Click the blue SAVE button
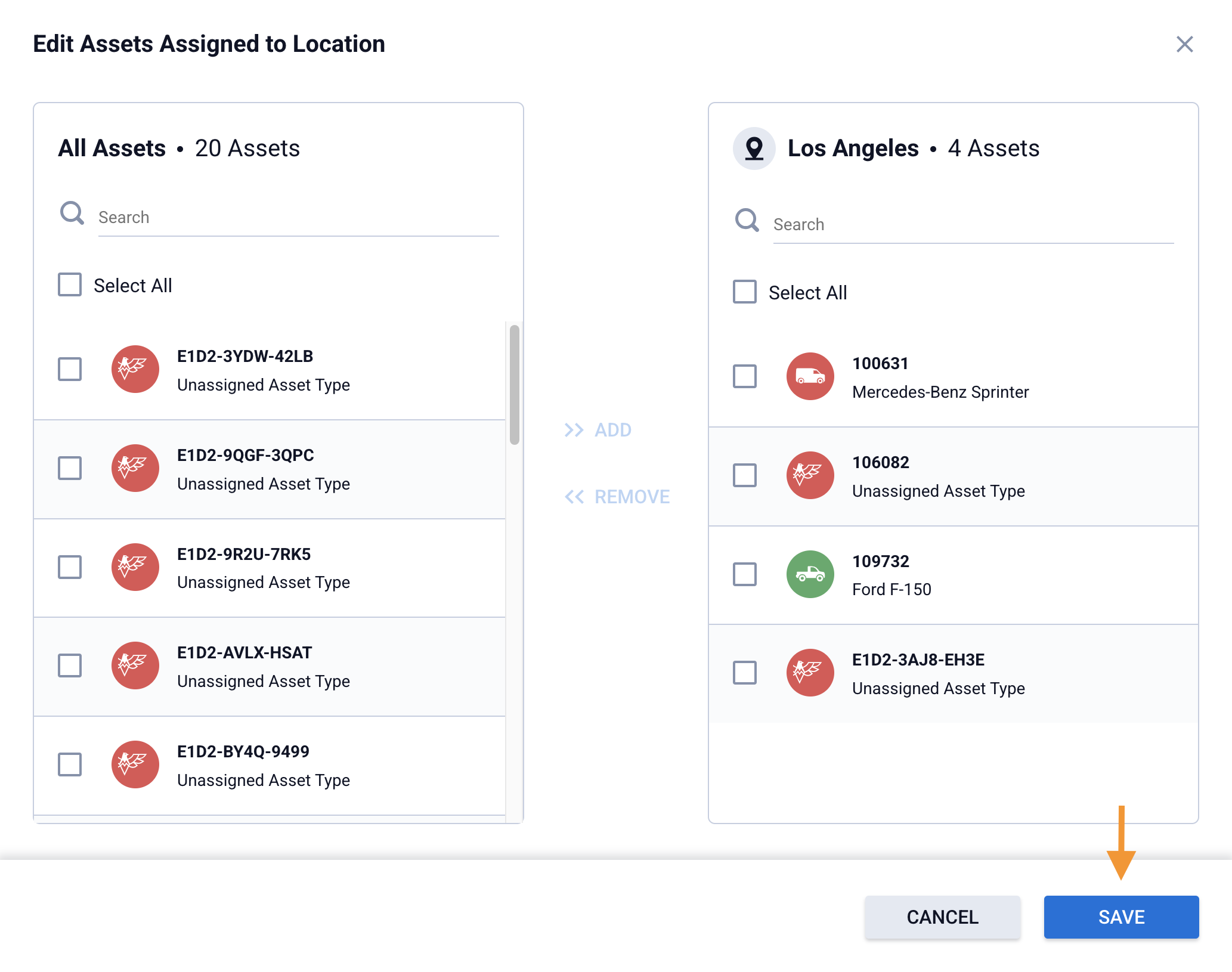 point(1120,917)
